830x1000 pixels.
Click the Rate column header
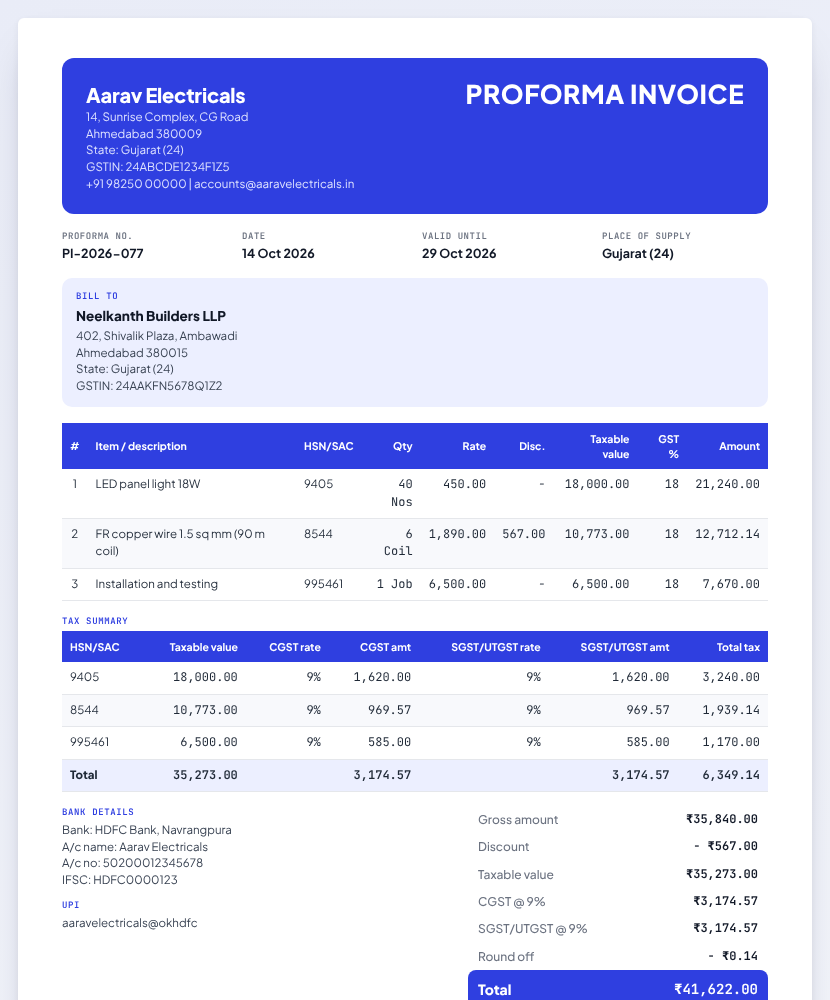[x=474, y=446]
